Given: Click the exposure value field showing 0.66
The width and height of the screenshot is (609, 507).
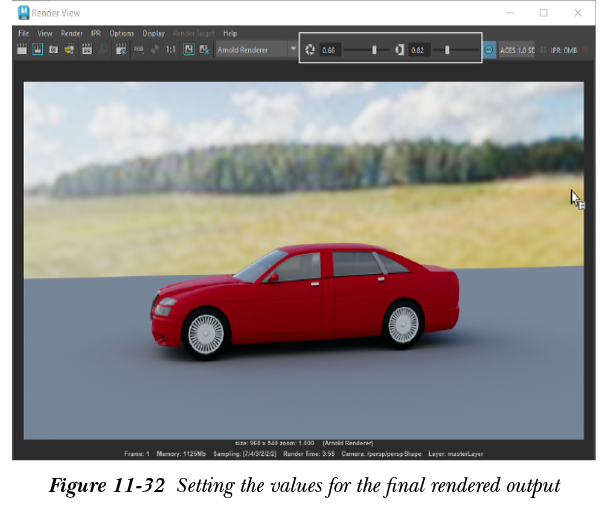Looking at the screenshot, I should pos(331,49).
